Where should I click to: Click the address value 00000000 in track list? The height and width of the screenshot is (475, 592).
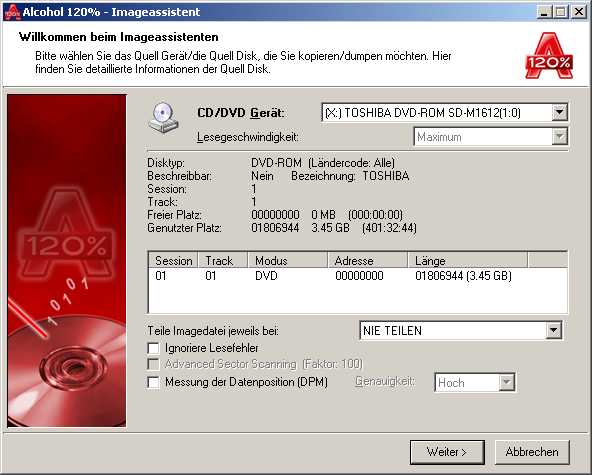click(x=359, y=276)
